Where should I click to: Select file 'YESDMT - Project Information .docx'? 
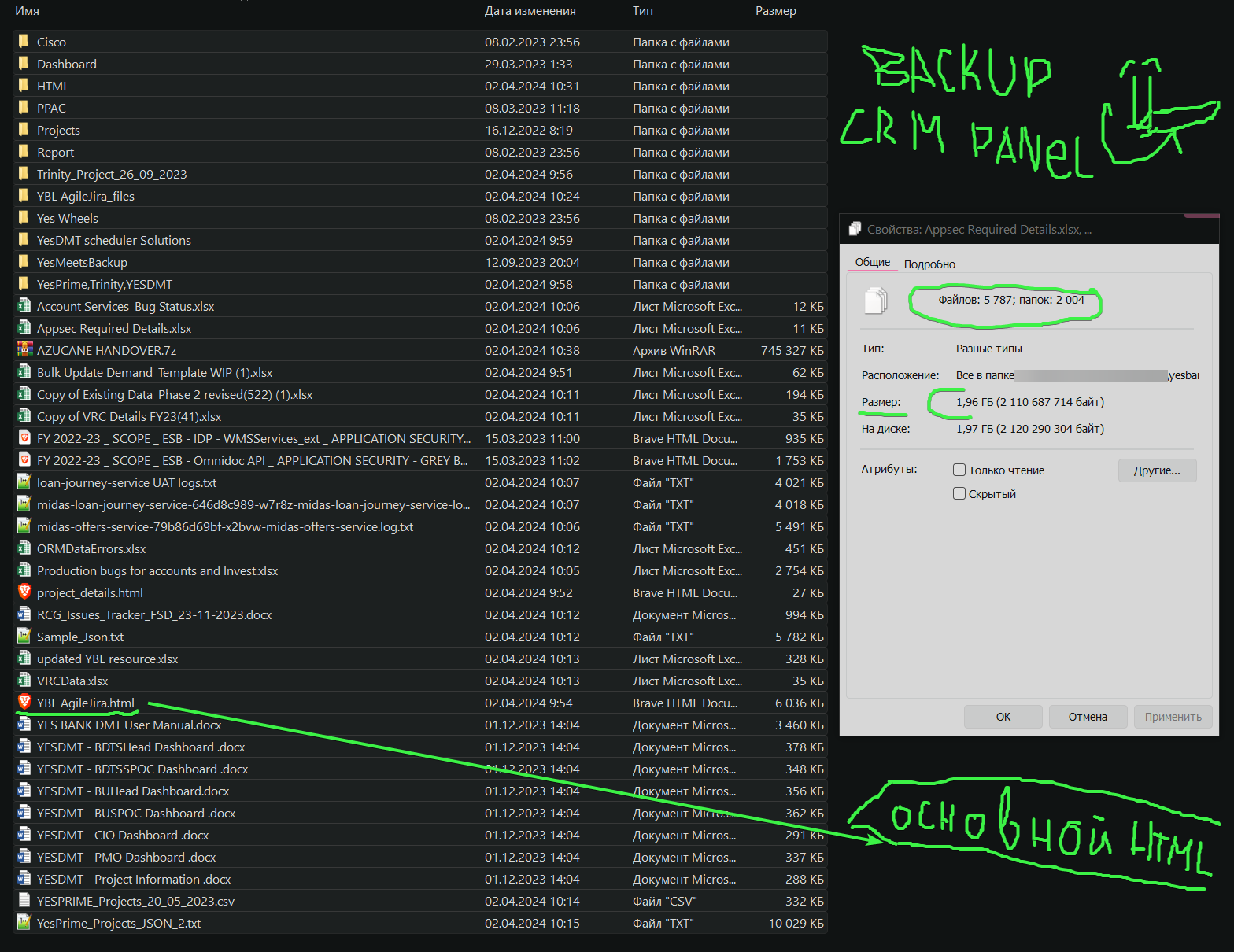[134, 879]
